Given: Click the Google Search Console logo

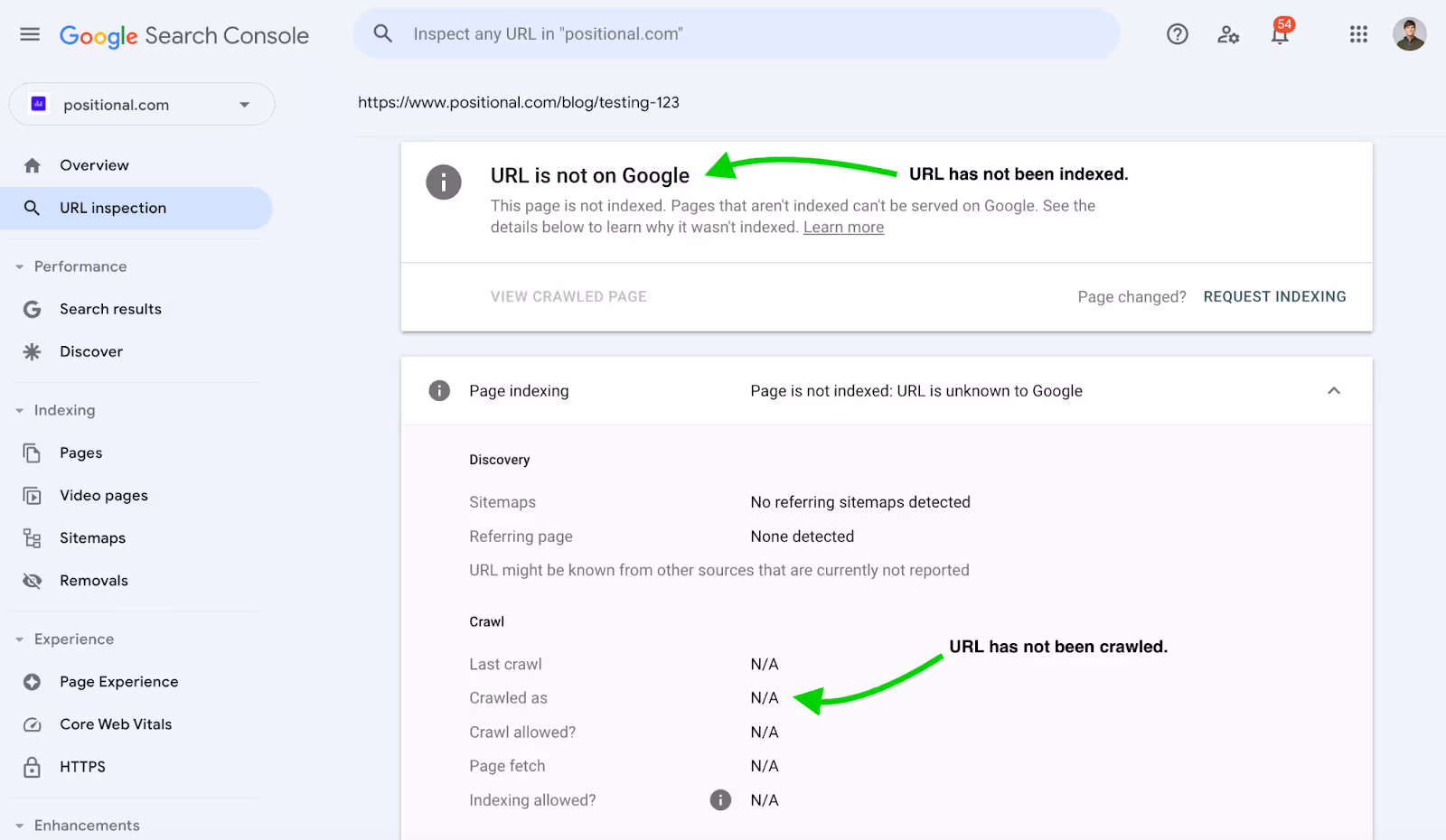Looking at the screenshot, I should click(184, 35).
